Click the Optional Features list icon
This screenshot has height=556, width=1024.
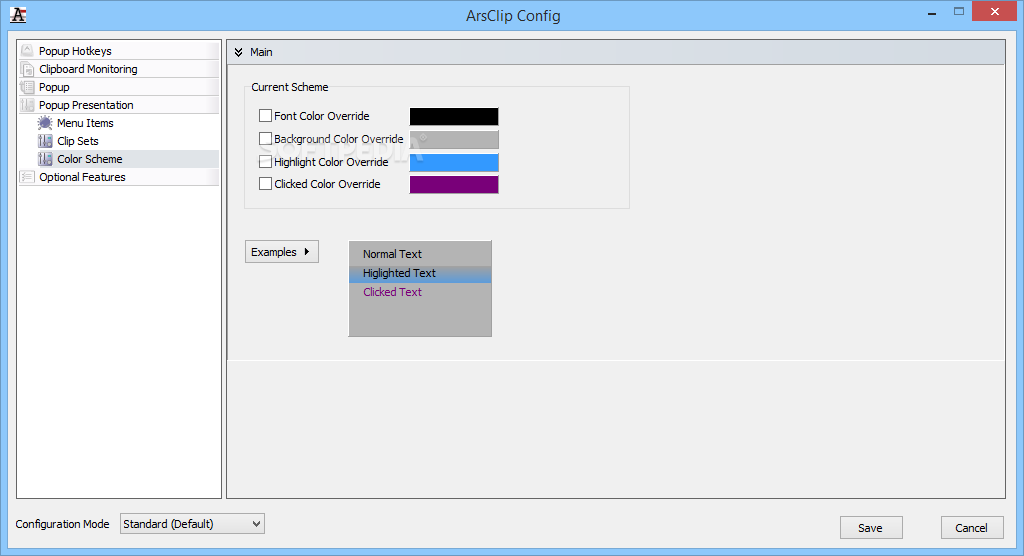[27, 177]
